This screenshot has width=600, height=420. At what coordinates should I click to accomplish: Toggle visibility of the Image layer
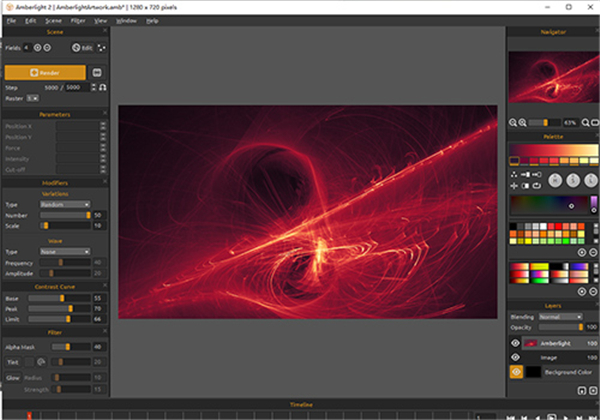(516, 356)
